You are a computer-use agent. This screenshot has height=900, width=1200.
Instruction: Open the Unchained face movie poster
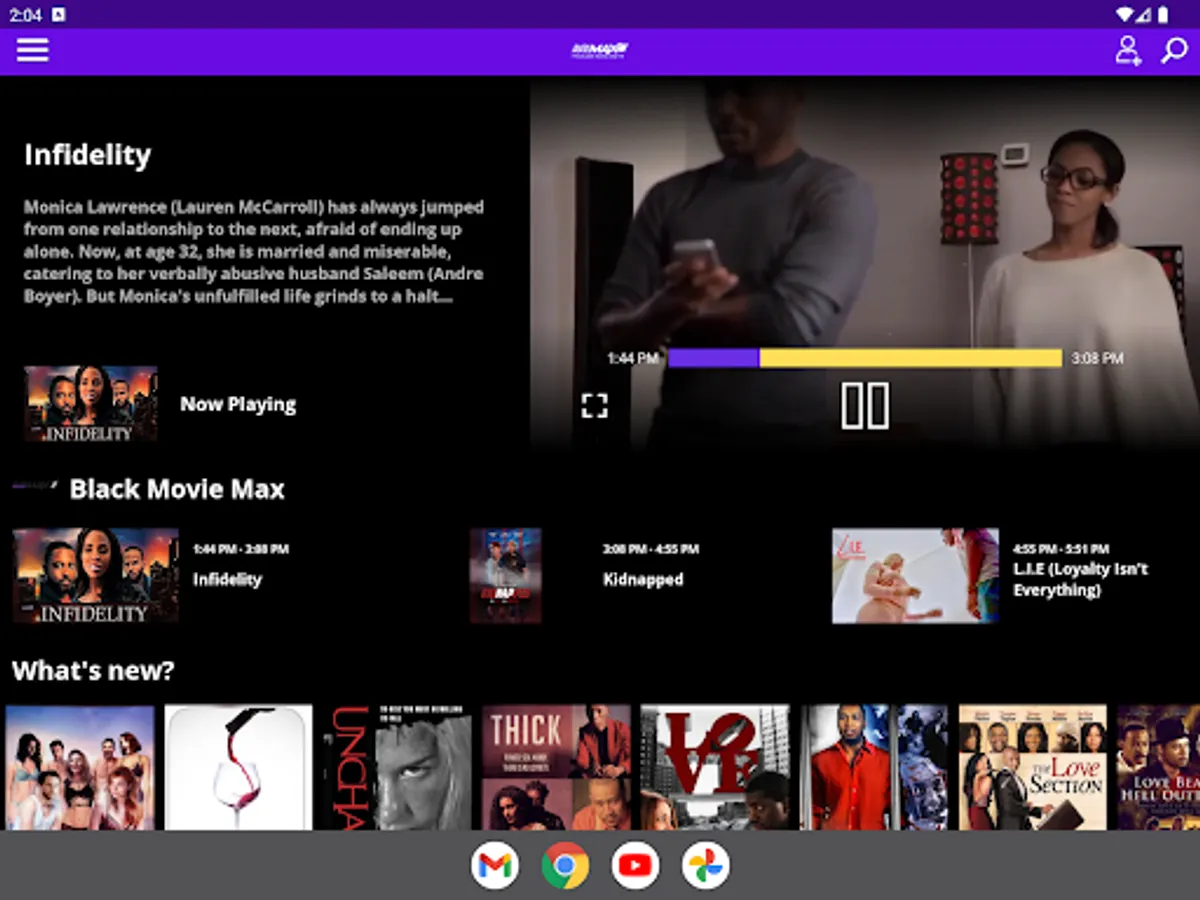[397, 768]
